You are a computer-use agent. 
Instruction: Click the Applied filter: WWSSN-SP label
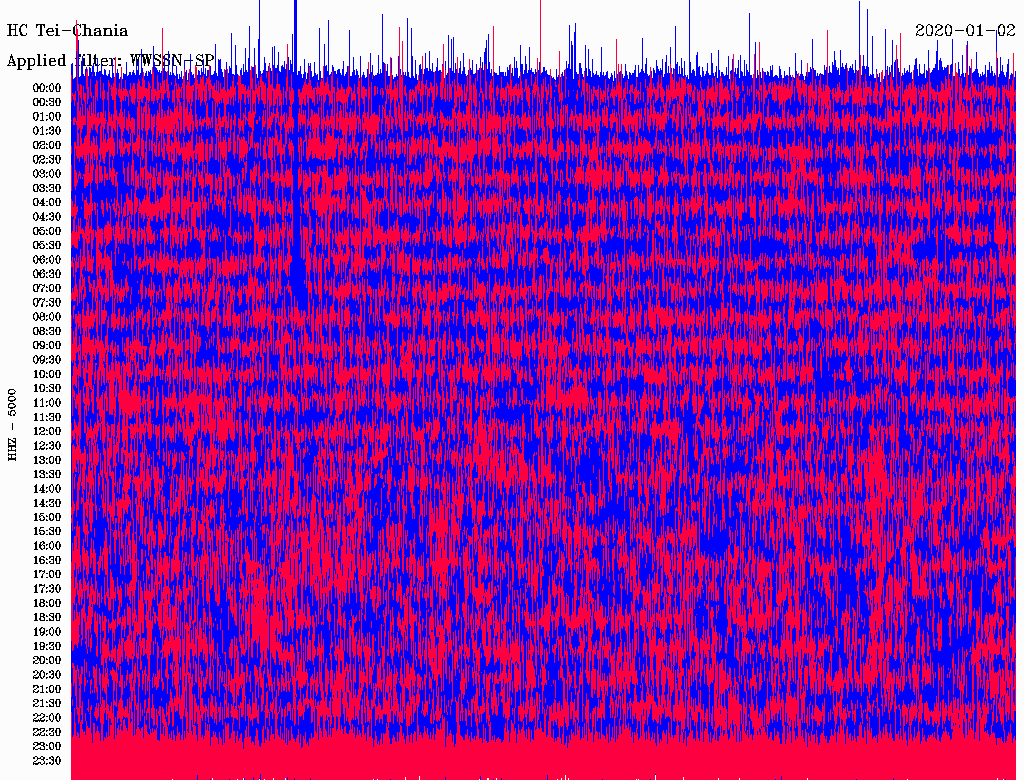[x=110, y=61]
